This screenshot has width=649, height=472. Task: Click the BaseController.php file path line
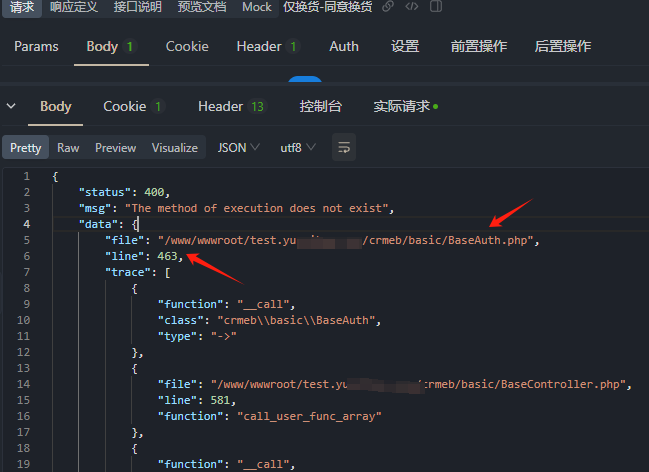click(395, 384)
